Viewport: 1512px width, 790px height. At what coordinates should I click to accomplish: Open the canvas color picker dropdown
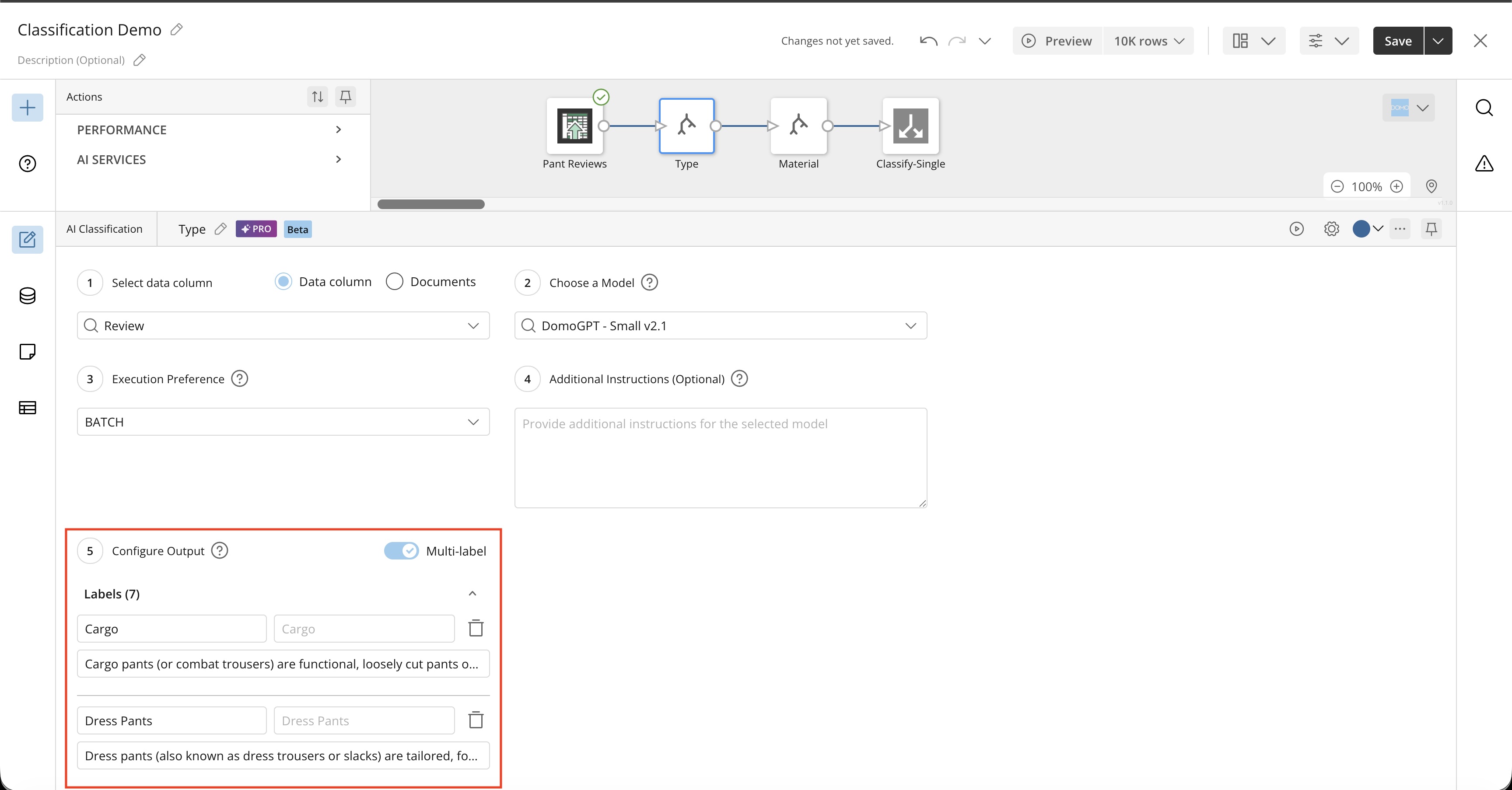1409,108
